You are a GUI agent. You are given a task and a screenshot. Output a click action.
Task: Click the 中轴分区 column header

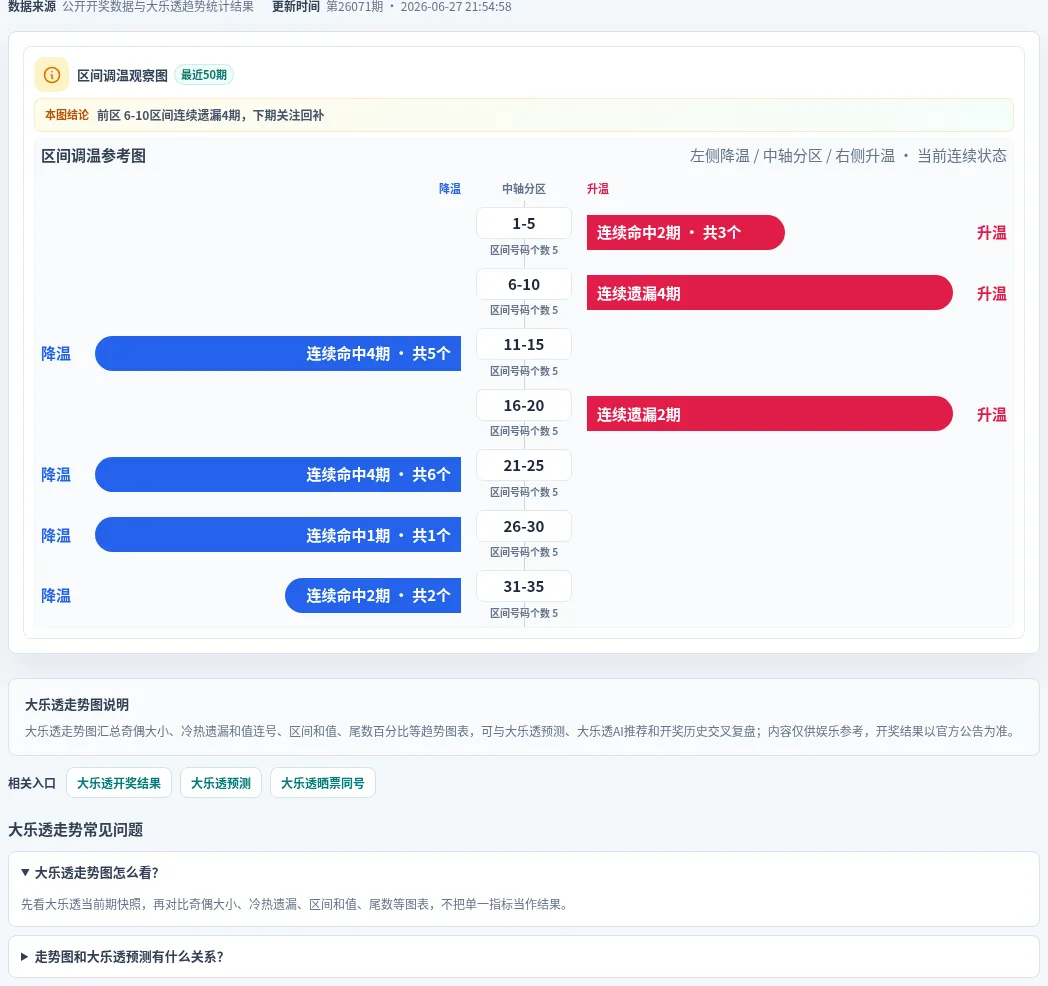tap(524, 189)
